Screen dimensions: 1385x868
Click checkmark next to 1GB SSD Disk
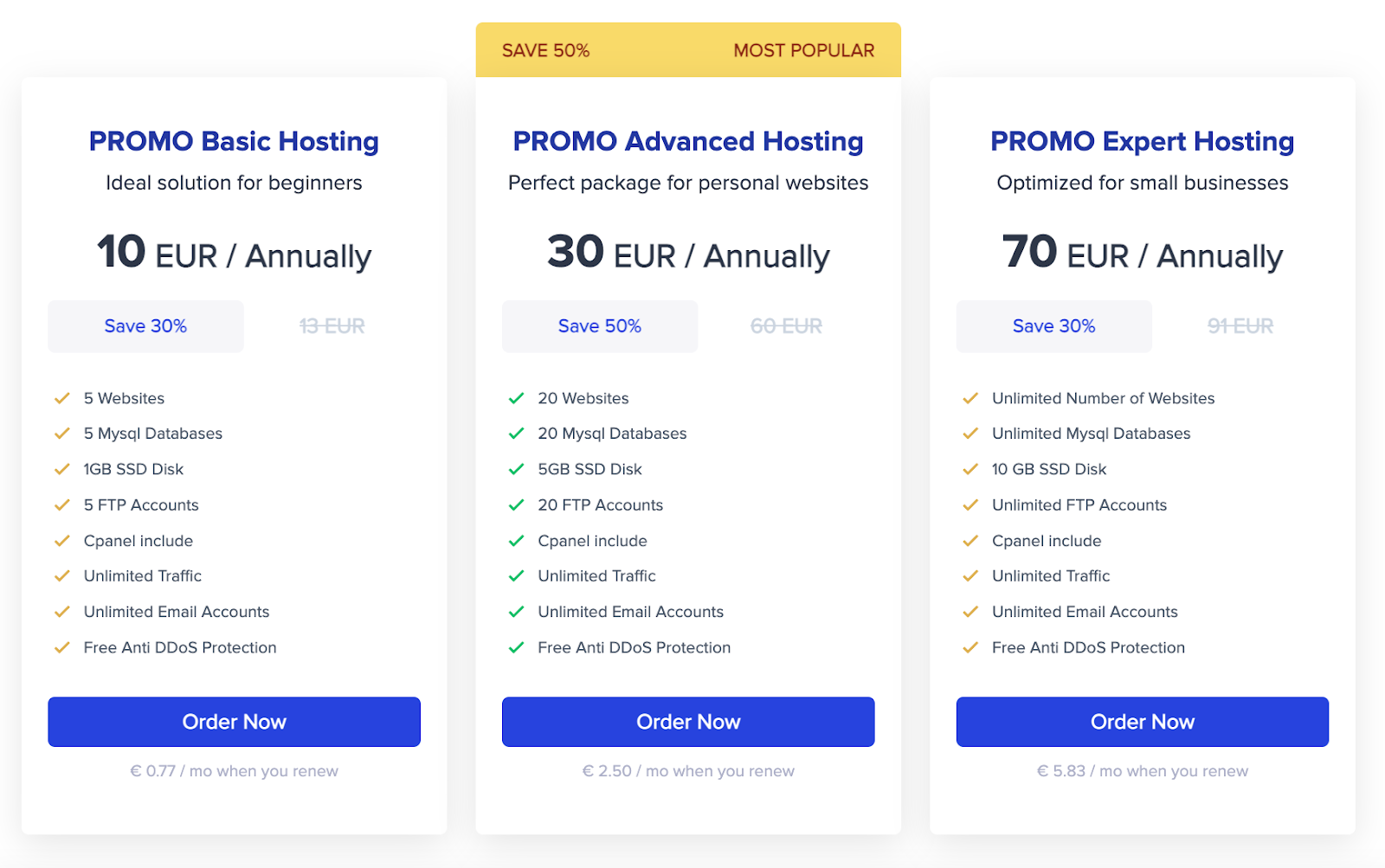pos(62,469)
